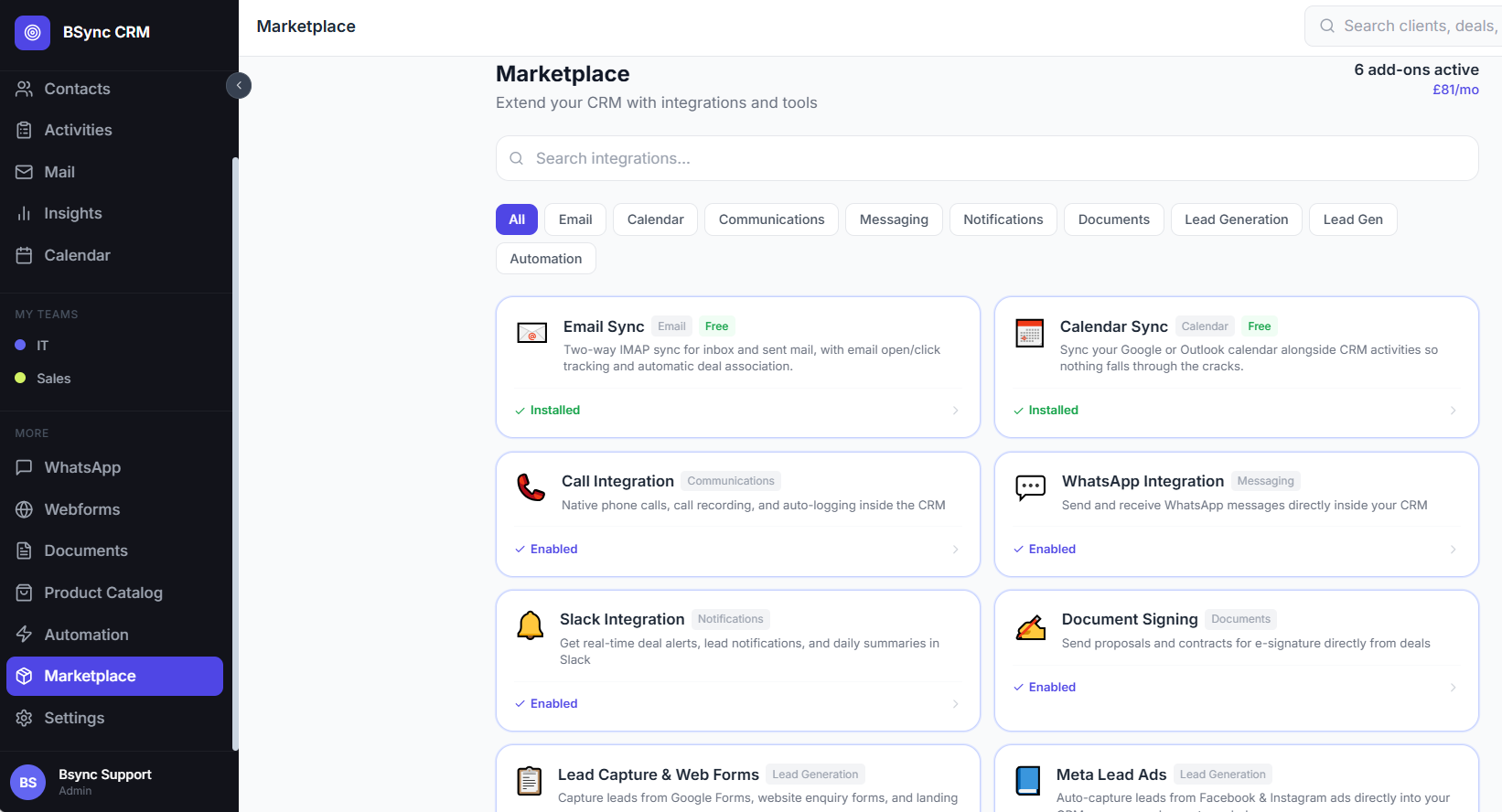The image size is (1502, 812).
Task: Select the All filter tab
Action: (517, 219)
